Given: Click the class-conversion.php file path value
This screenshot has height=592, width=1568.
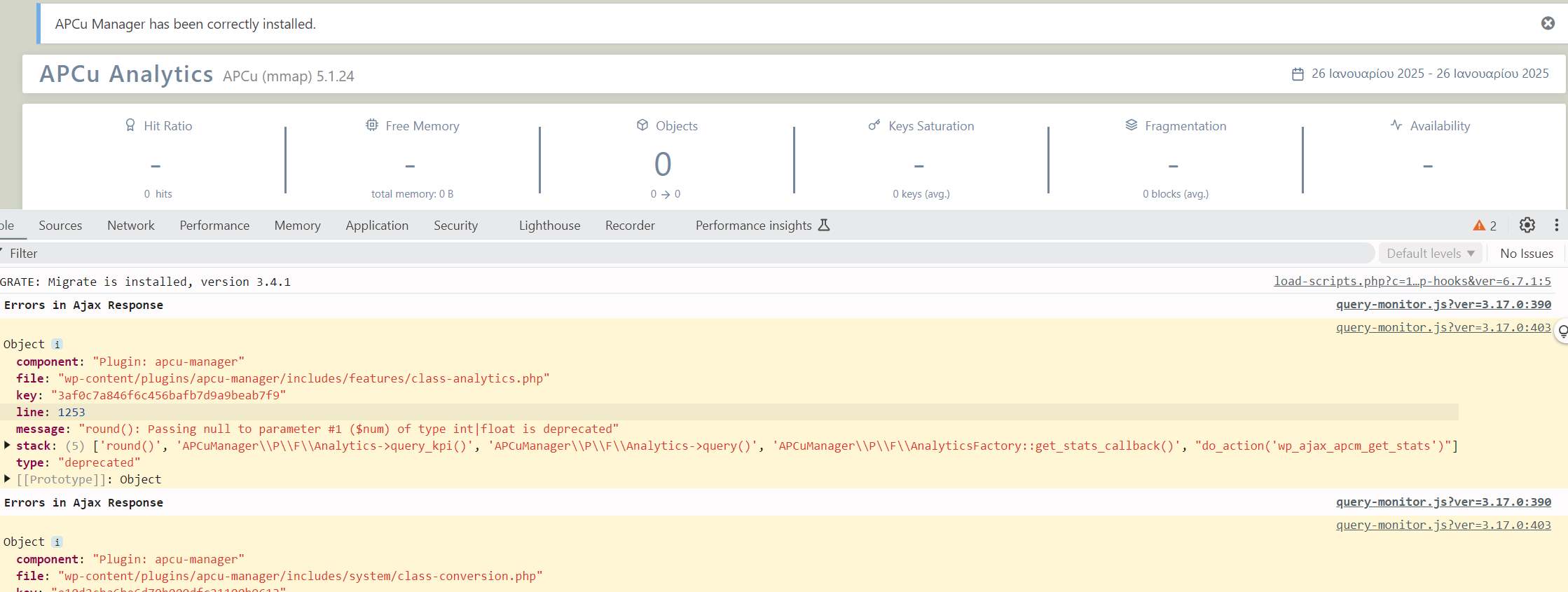Looking at the screenshot, I should [x=300, y=576].
